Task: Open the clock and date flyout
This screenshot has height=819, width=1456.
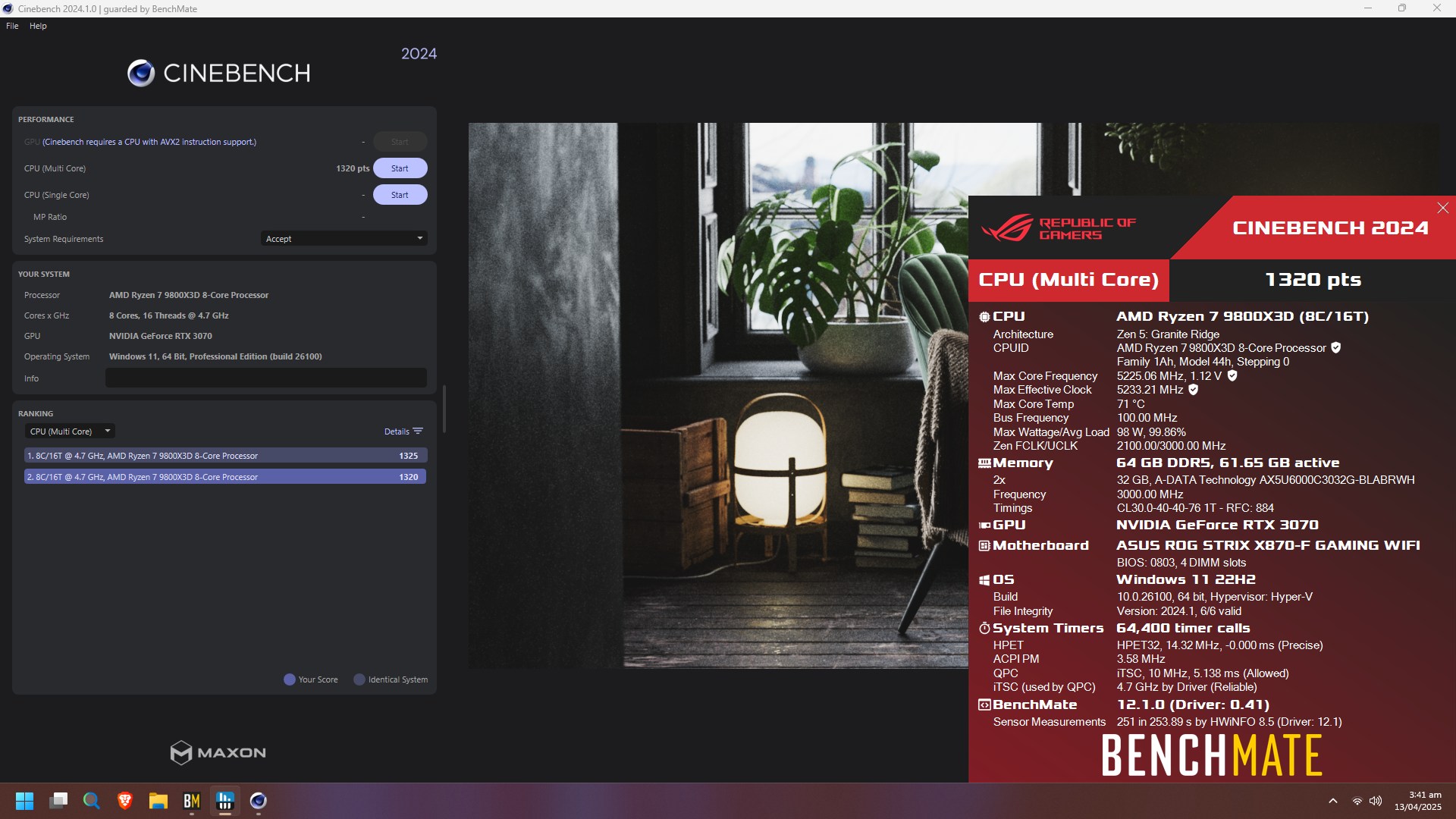Action: (x=1418, y=801)
